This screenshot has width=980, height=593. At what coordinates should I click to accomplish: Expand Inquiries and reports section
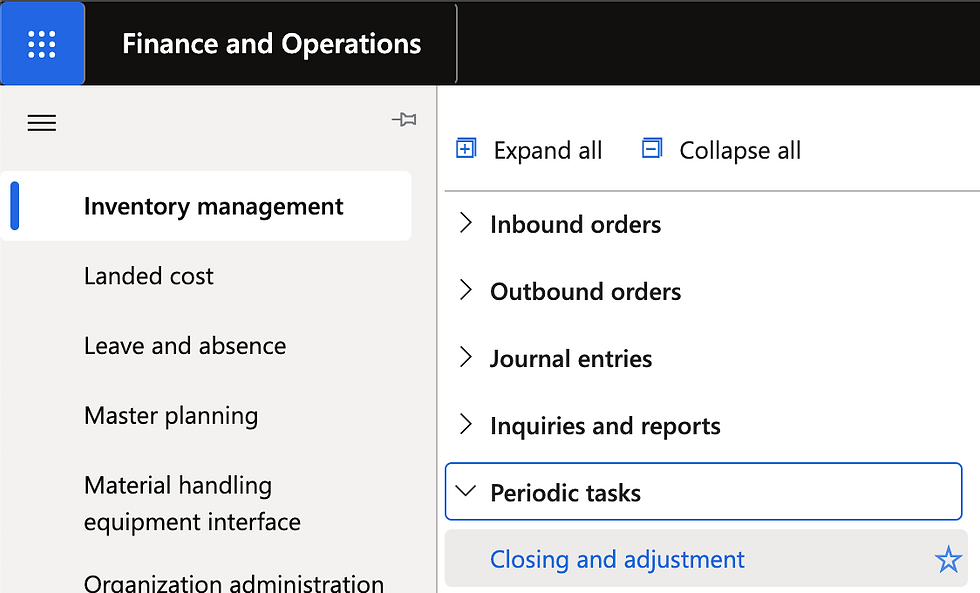465,425
